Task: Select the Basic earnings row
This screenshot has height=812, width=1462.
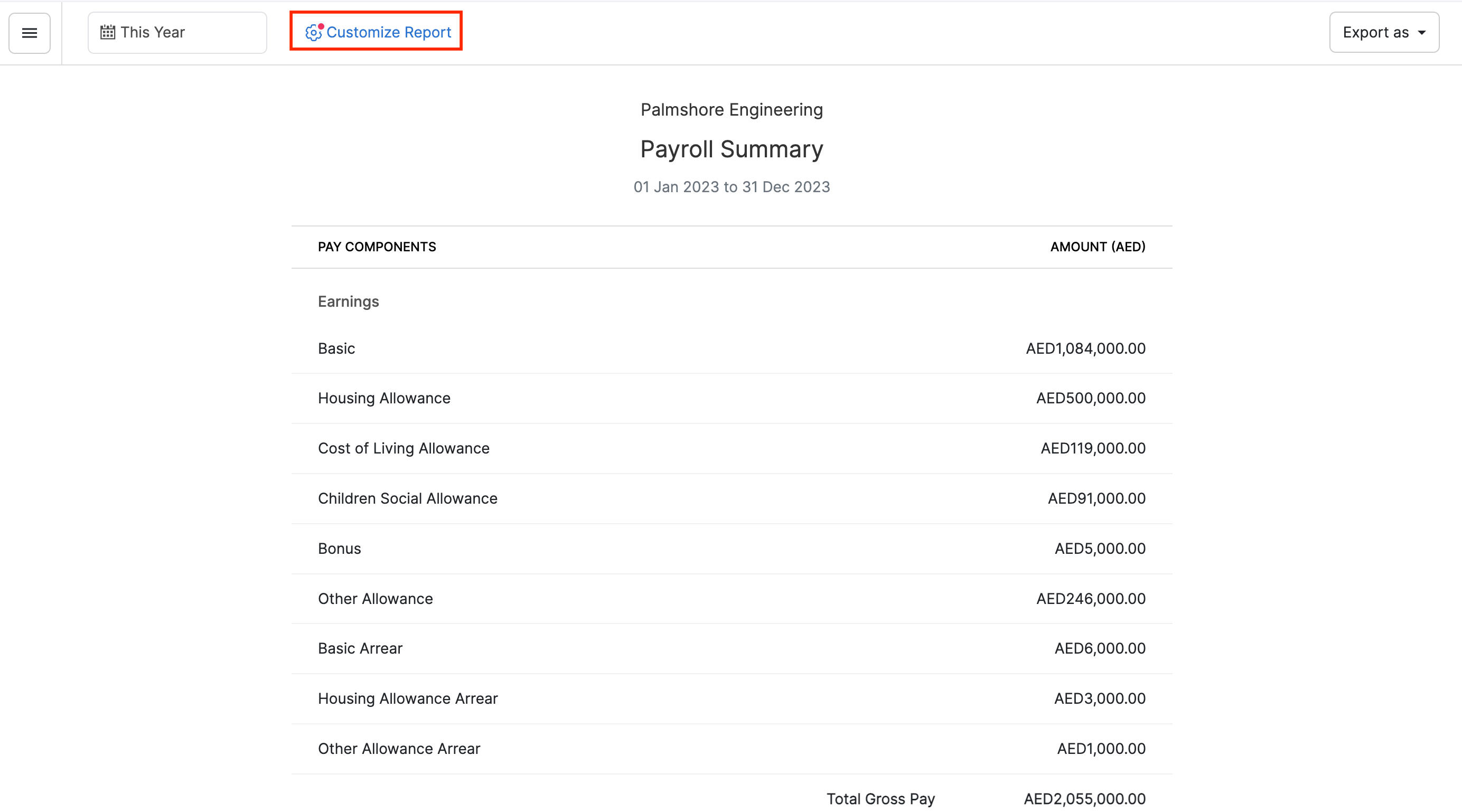Action: pos(731,348)
